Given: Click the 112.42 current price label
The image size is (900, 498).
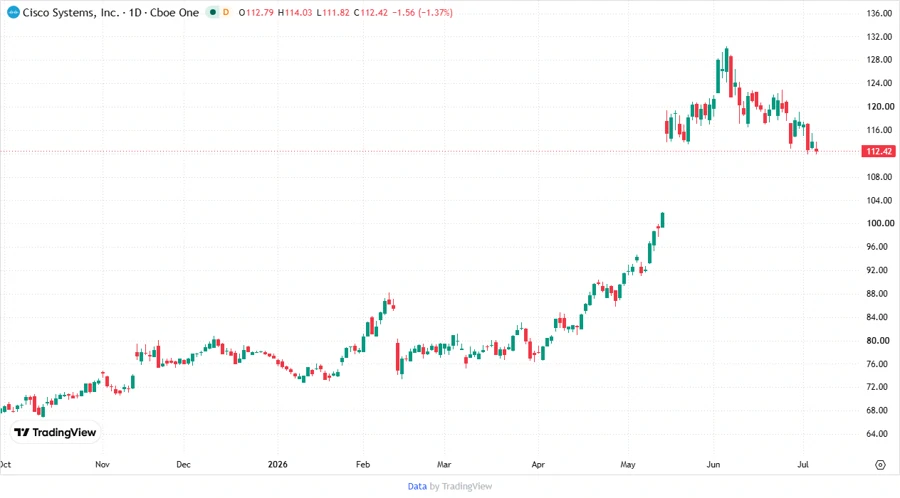Looking at the screenshot, I should [879, 151].
